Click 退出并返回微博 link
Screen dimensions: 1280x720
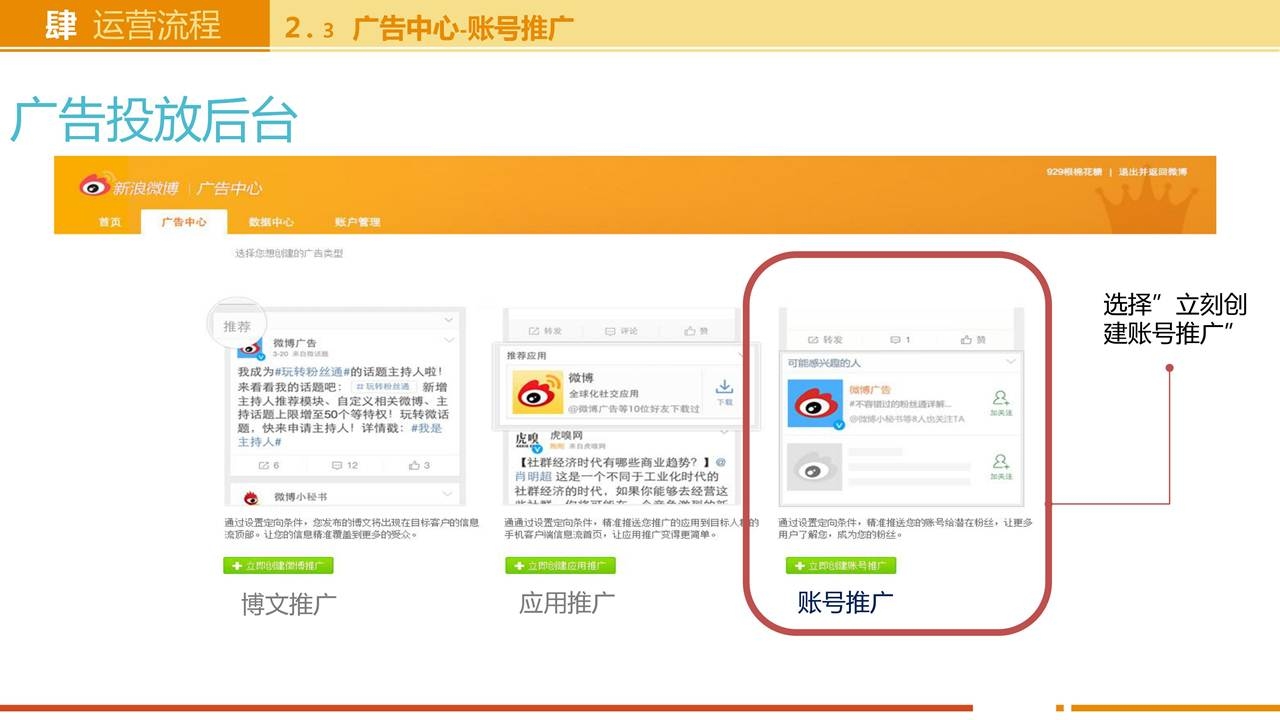tap(1152, 172)
